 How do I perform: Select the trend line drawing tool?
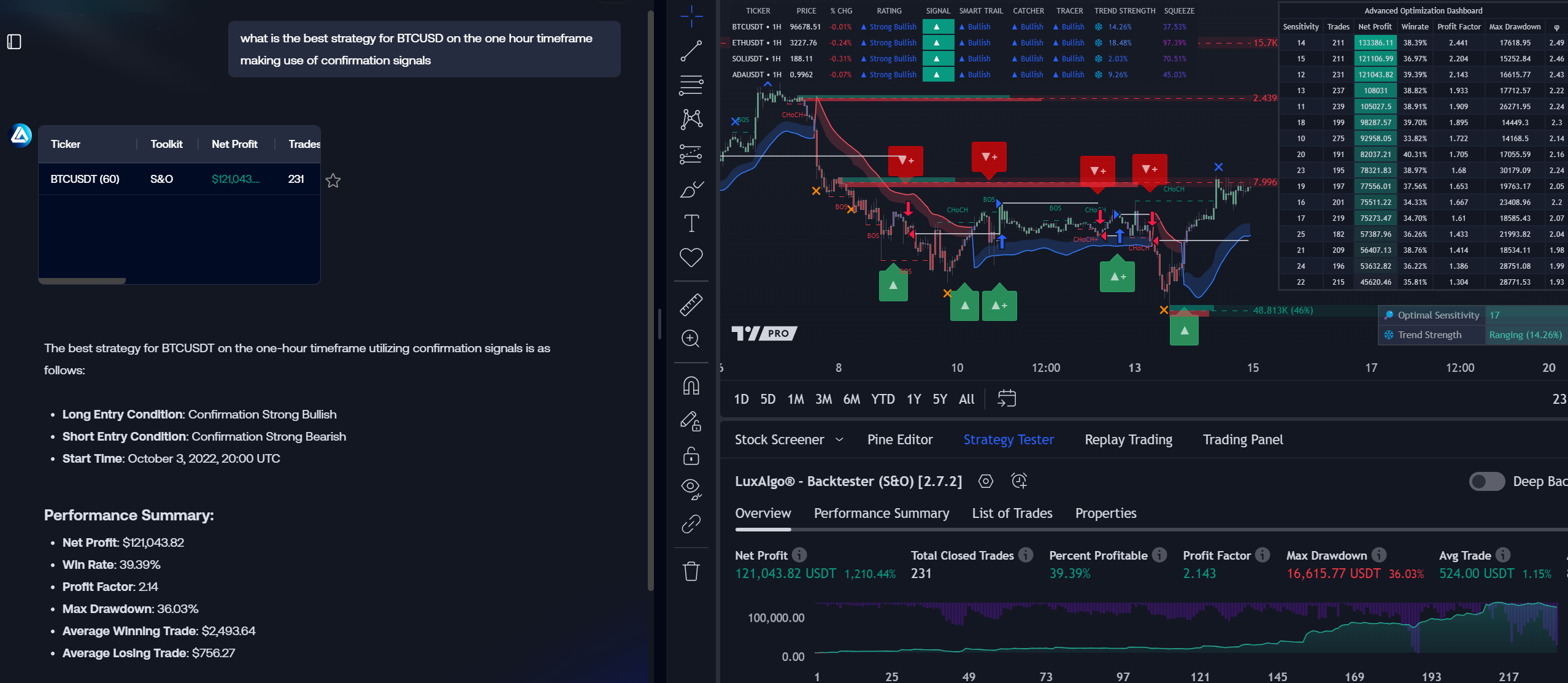(691, 51)
